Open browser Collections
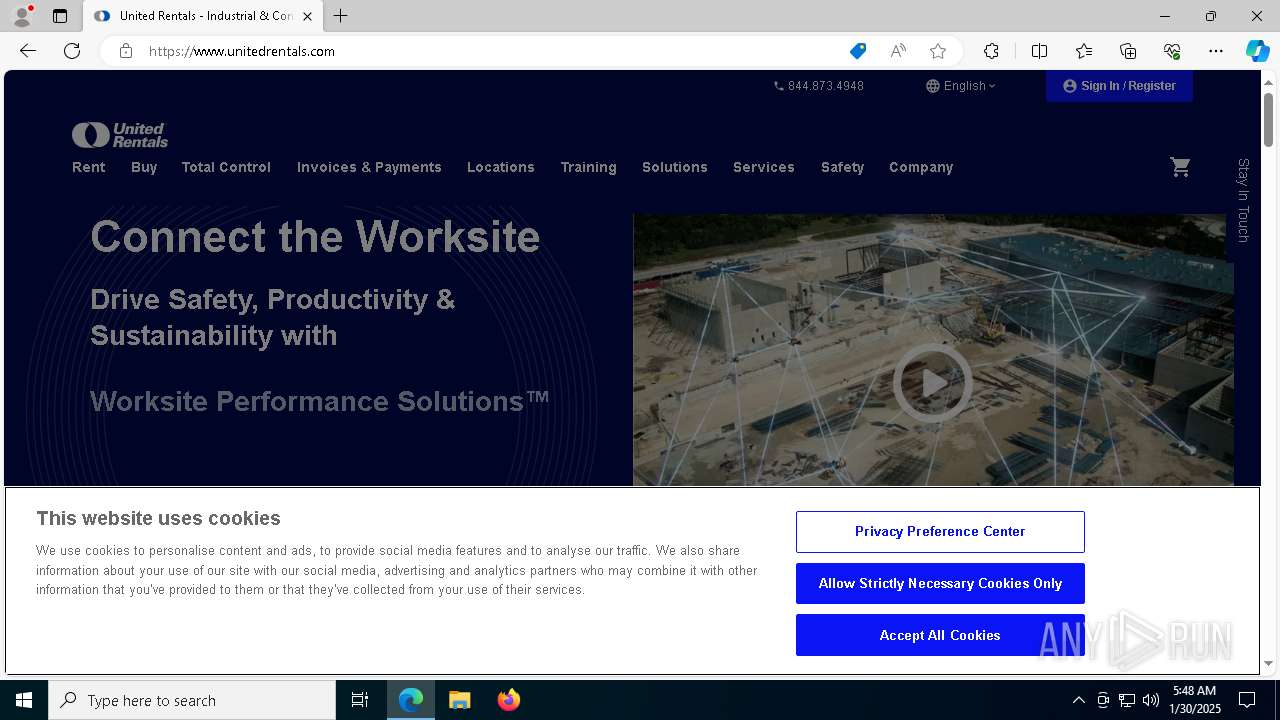Viewport: 1280px width, 720px height. pos(1128,51)
